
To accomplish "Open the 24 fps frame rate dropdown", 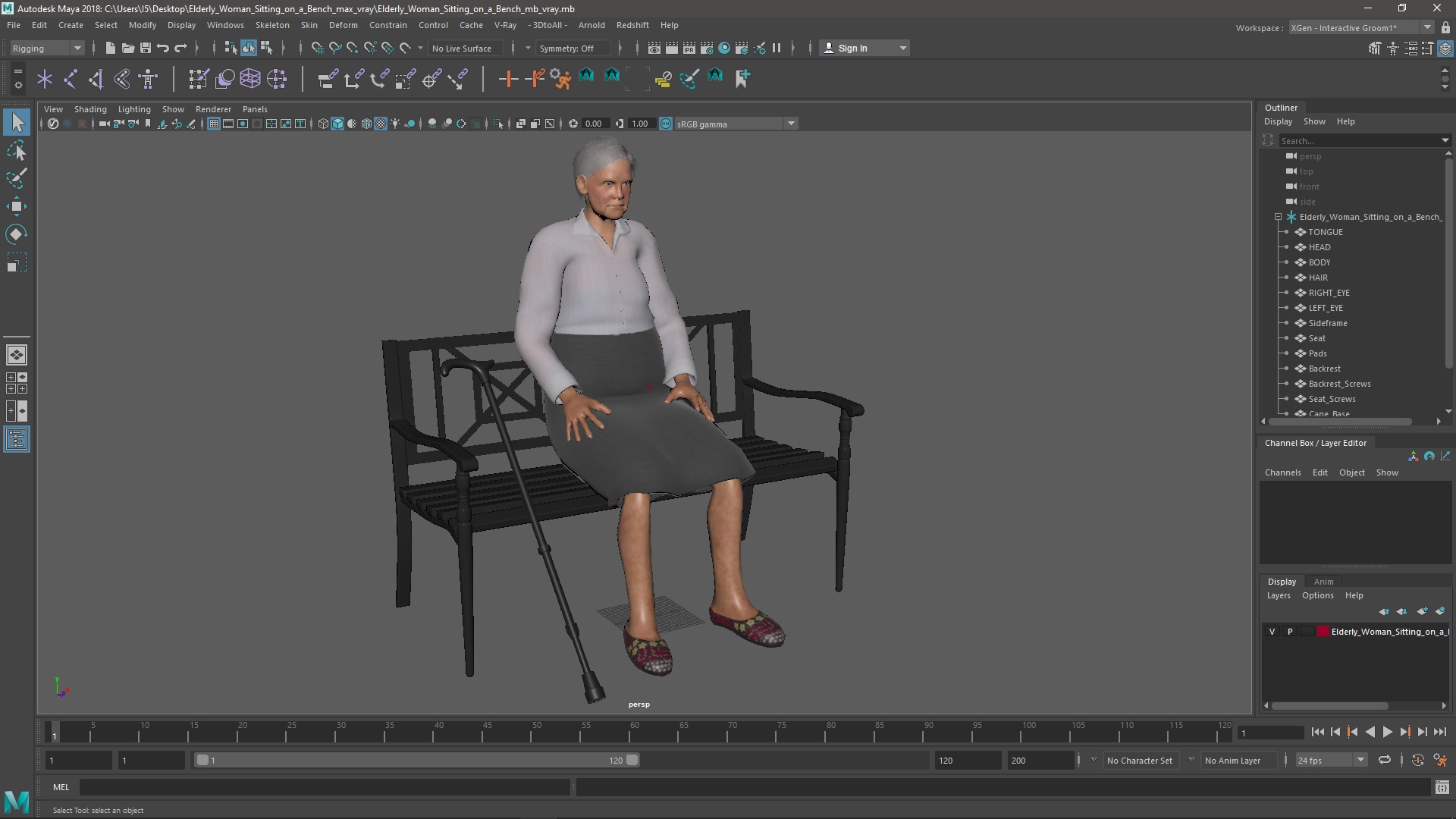I will [x=1331, y=760].
